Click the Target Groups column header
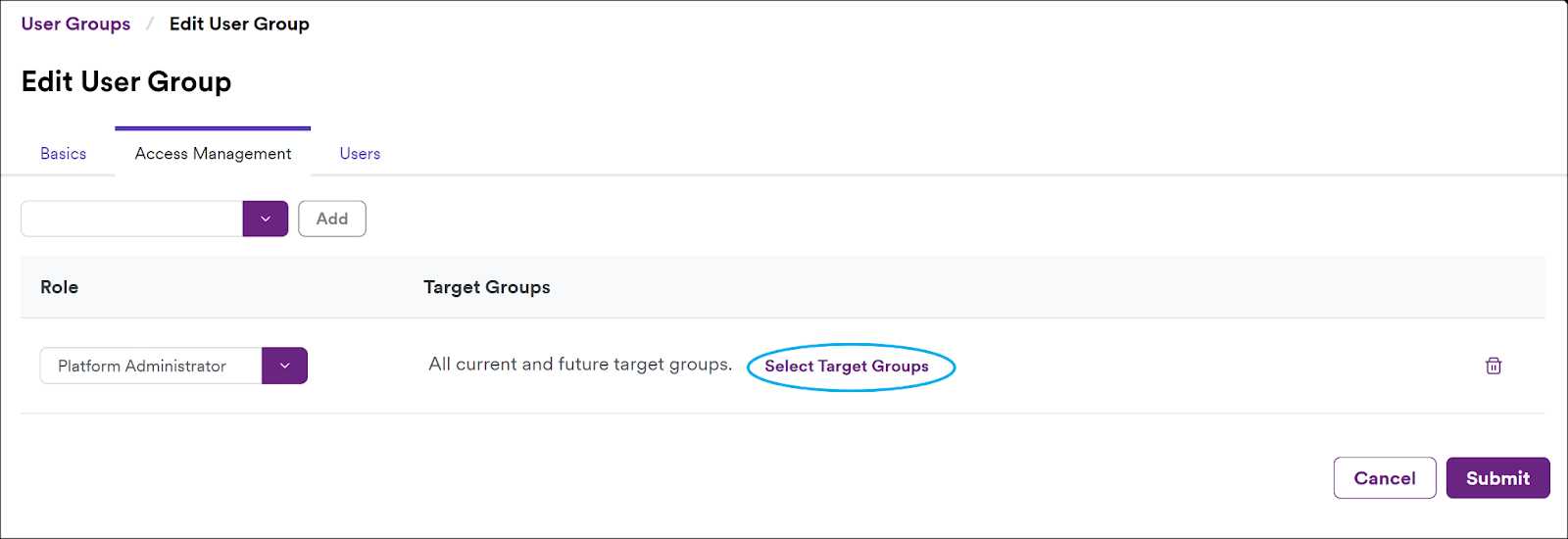This screenshot has height=539, width=1568. point(487,287)
